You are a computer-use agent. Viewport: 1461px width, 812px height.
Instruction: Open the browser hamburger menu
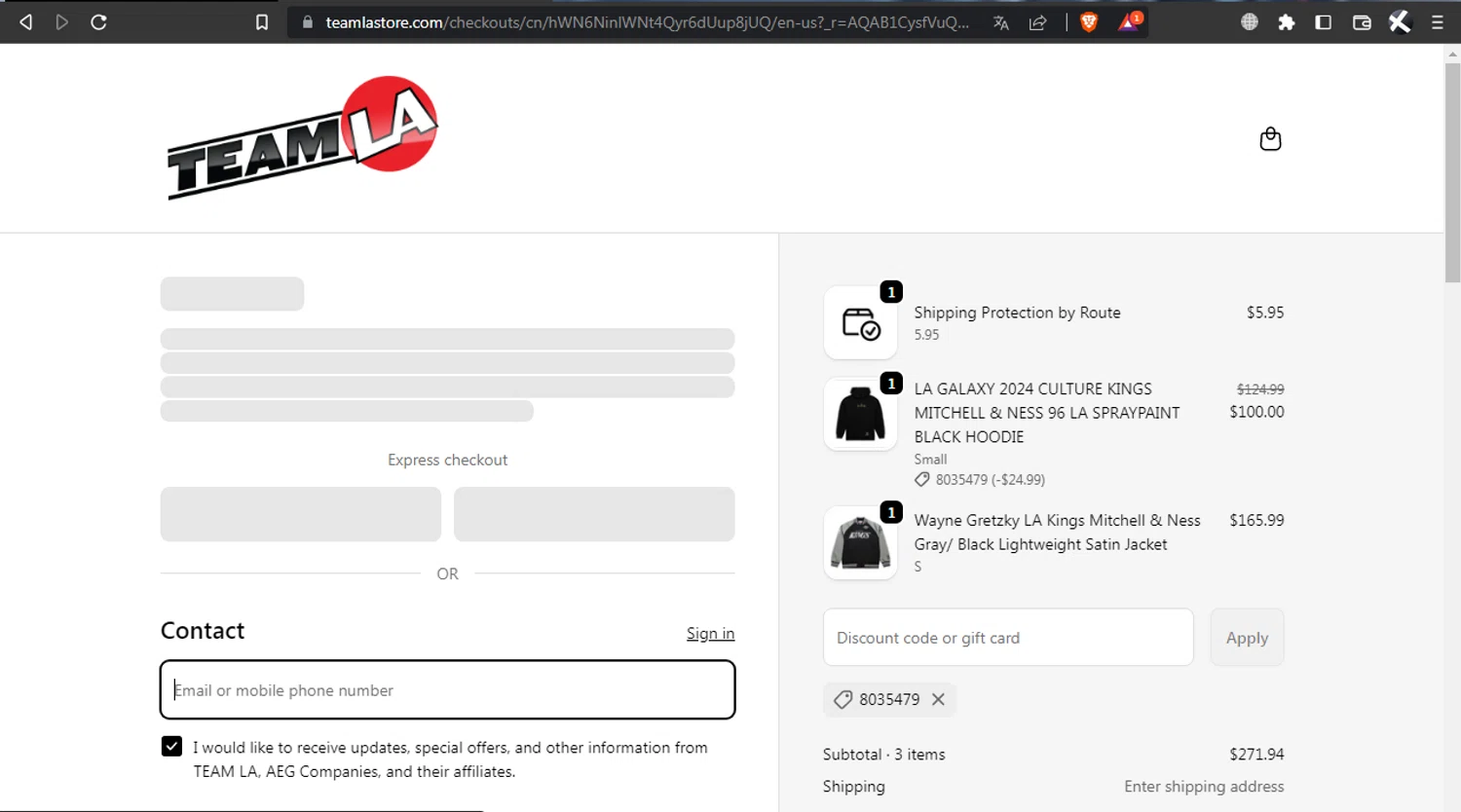click(1438, 21)
